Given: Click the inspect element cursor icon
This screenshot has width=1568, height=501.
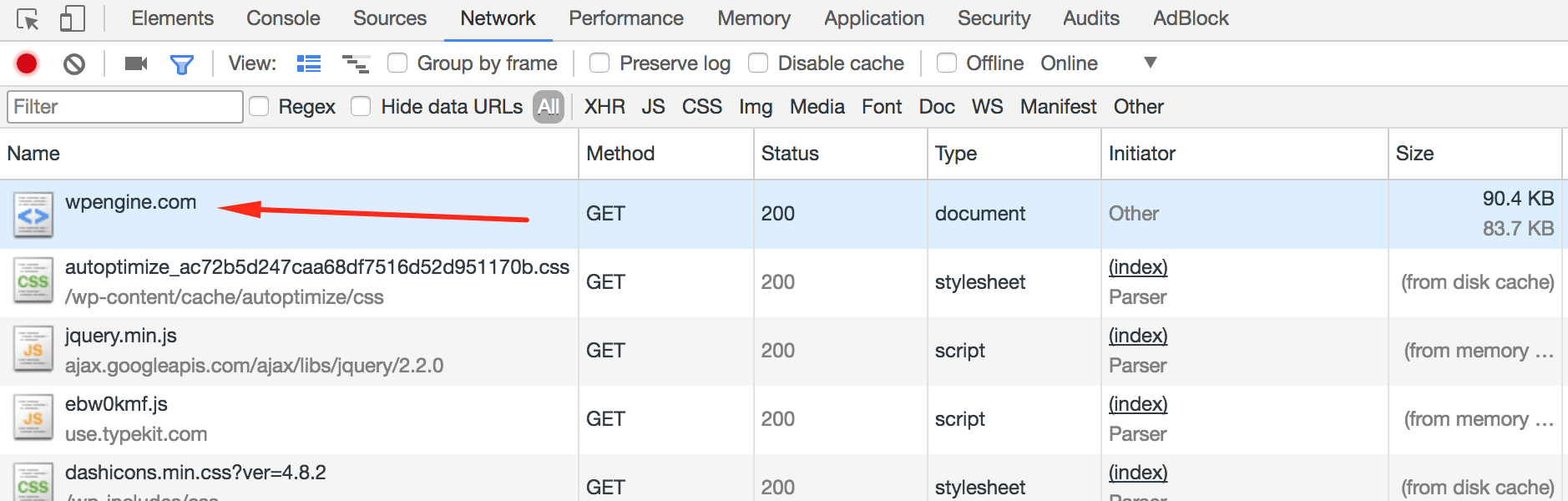Looking at the screenshot, I should click(x=28, y=18).
